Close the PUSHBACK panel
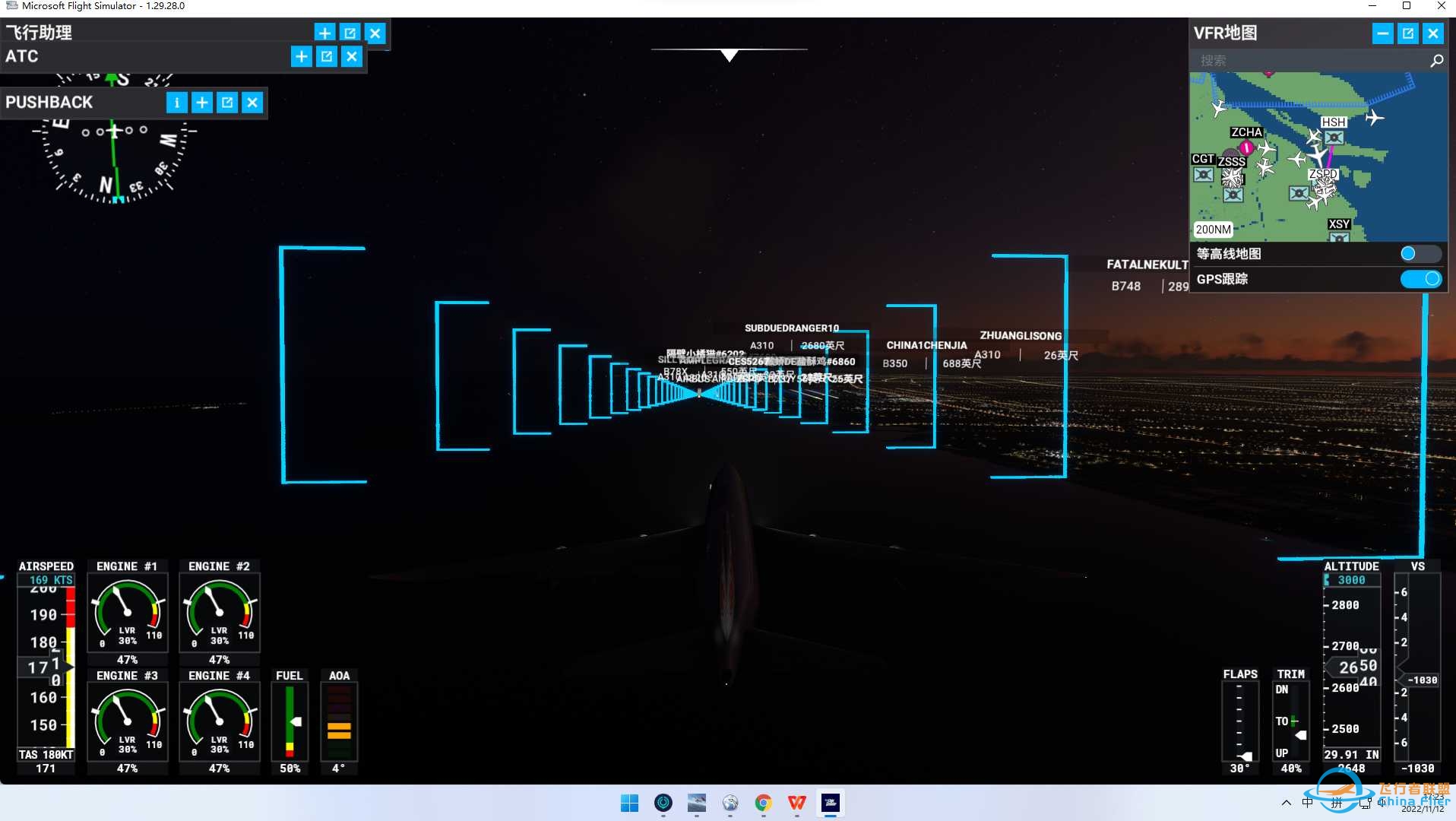The height and width of the screenshot is (821, 1456). pyautogui.click(x=252, y=102)
